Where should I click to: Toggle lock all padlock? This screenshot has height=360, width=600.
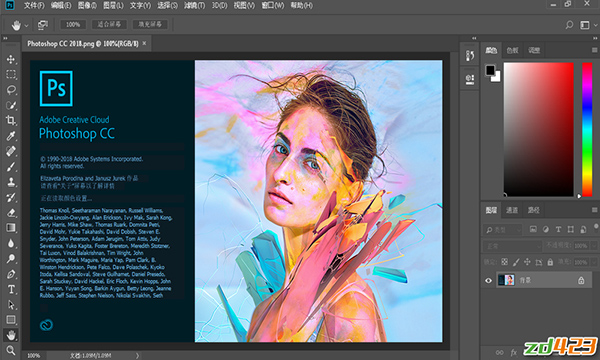click(550, 262)
